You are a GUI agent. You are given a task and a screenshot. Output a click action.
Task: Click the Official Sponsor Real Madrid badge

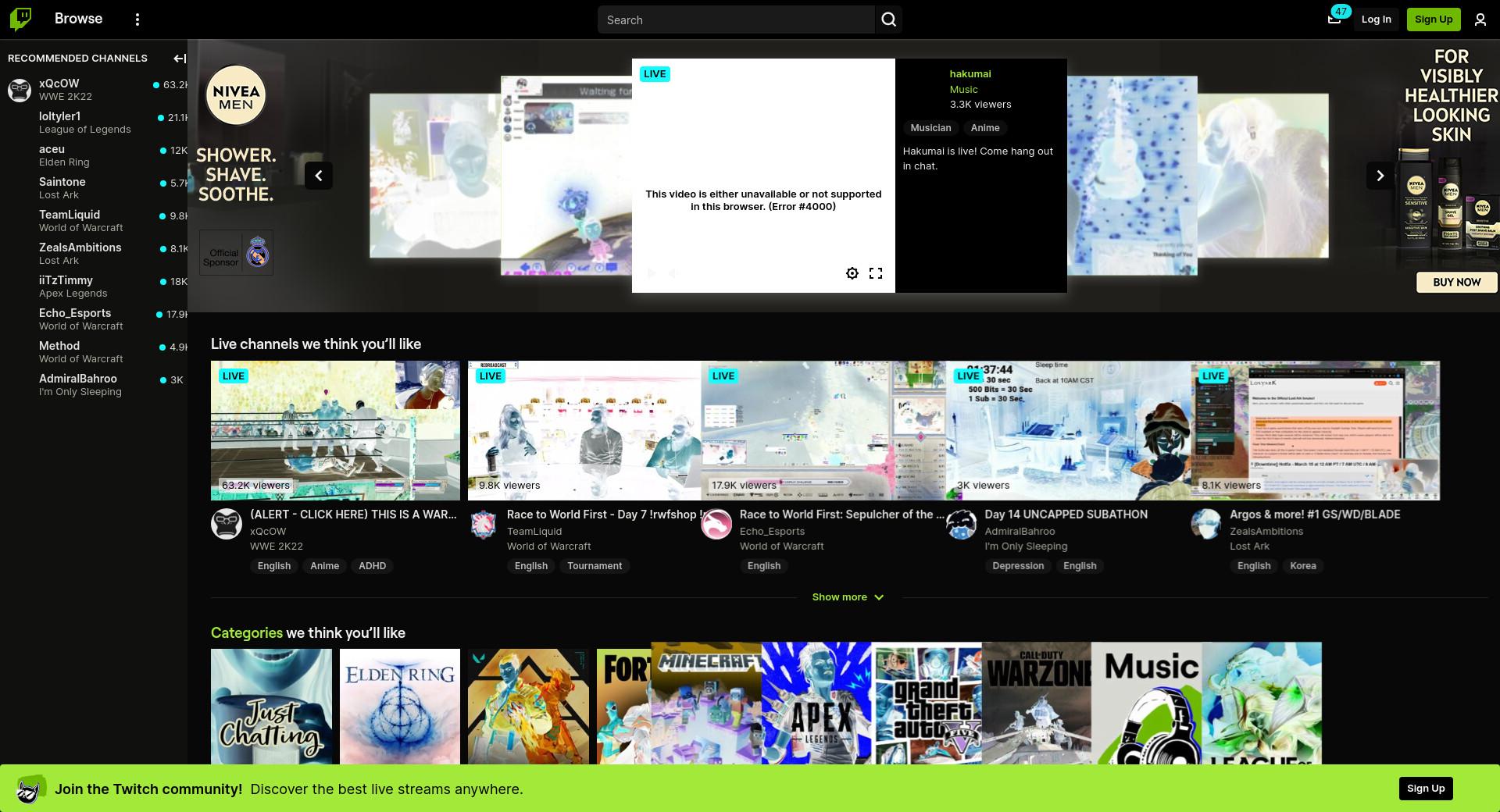236,252
